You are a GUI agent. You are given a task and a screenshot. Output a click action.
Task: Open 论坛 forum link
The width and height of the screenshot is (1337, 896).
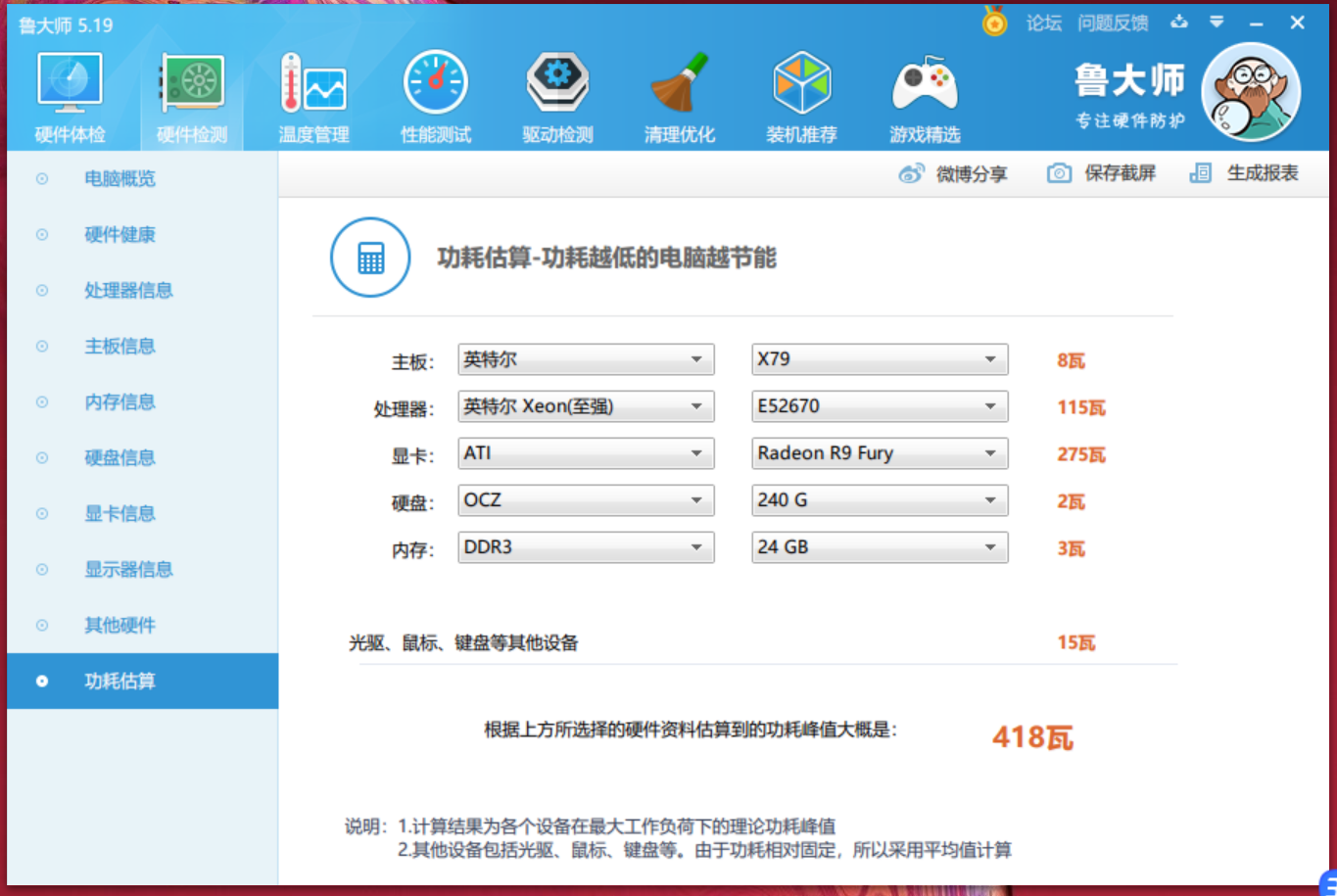click(x=1044, y=23)
